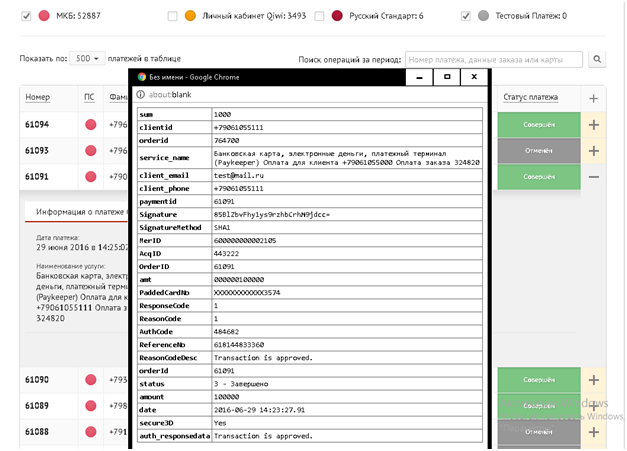
Task: Expand payment 61090 row with plus
Action: click(594, 380)
